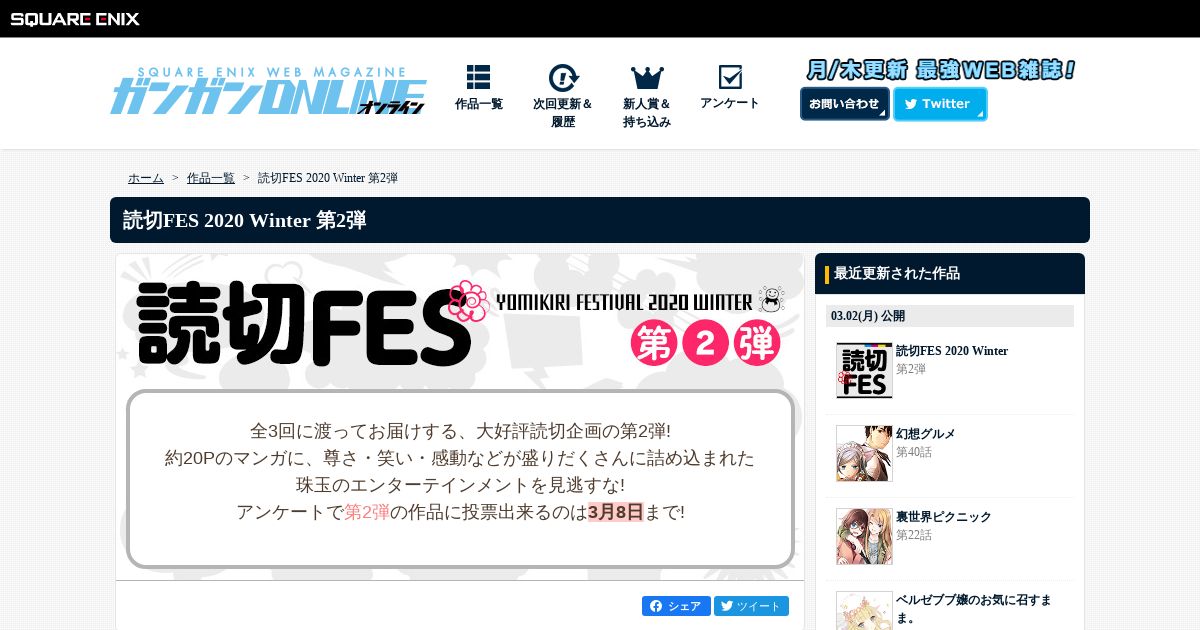Click 読切FES 2020 Winter 第2弾 page title
This screenshot has width=1200, height=630.
tap(245, 220)
